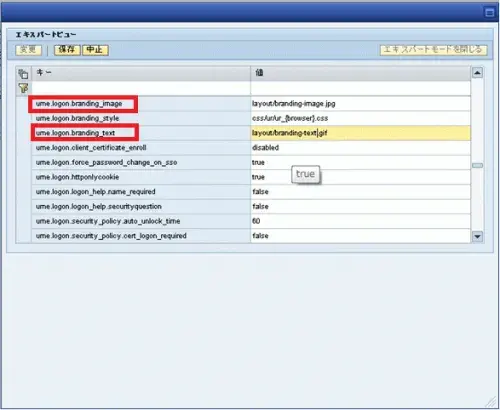This screenshot has width=500, height=410.
Task: Close expert mode with エキスパートモードを閉じる button
Action: click(433, 50)
